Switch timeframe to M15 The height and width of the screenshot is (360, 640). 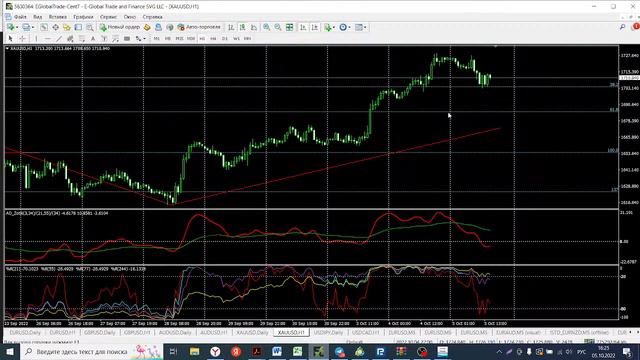click(179, 38)
